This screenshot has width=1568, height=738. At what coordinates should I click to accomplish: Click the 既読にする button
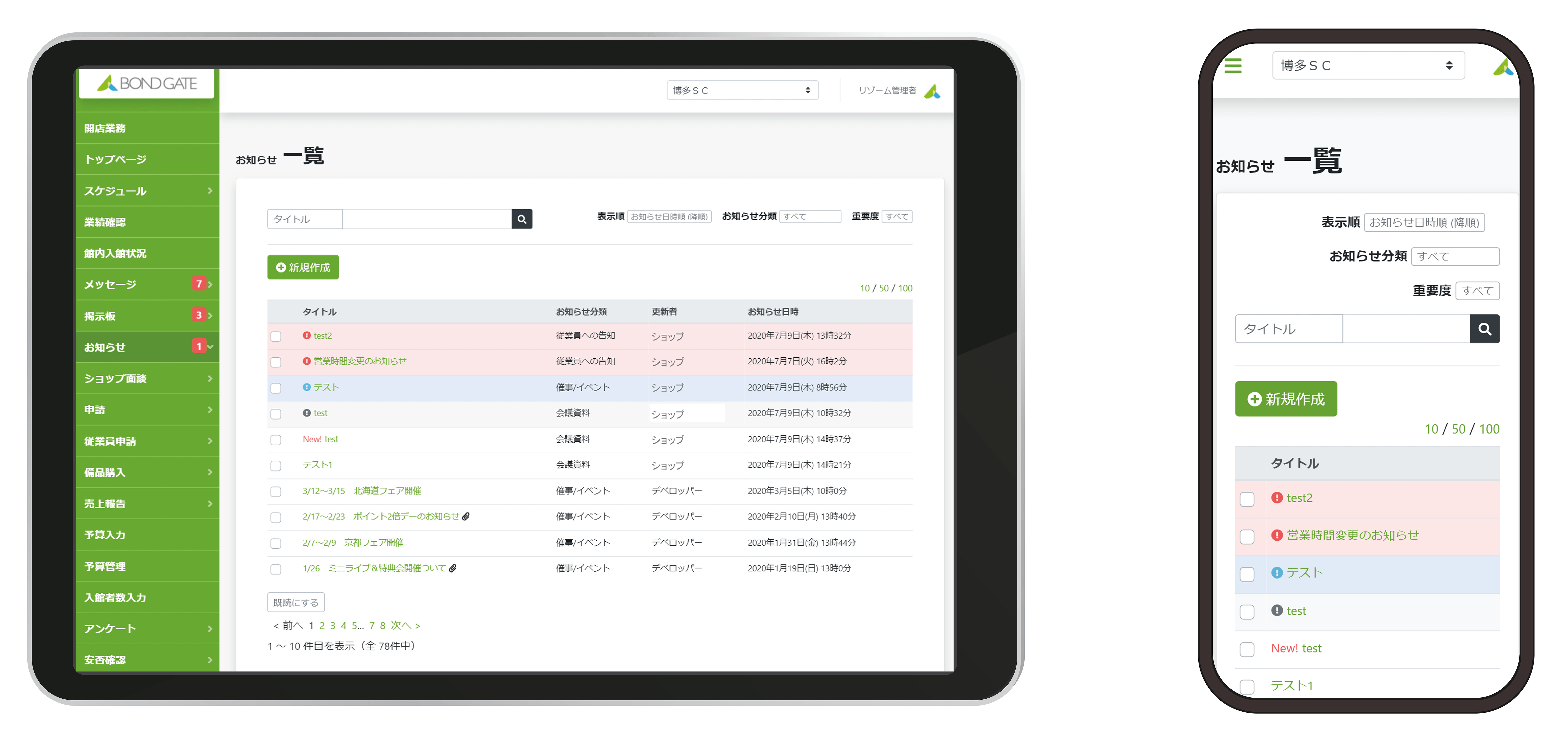296,602
